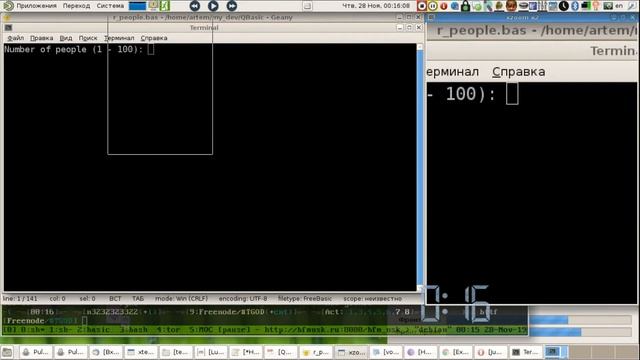This screenshot has height=360, width=640.
Task: Open the Вид menu in Terminal
Action: 66,38
